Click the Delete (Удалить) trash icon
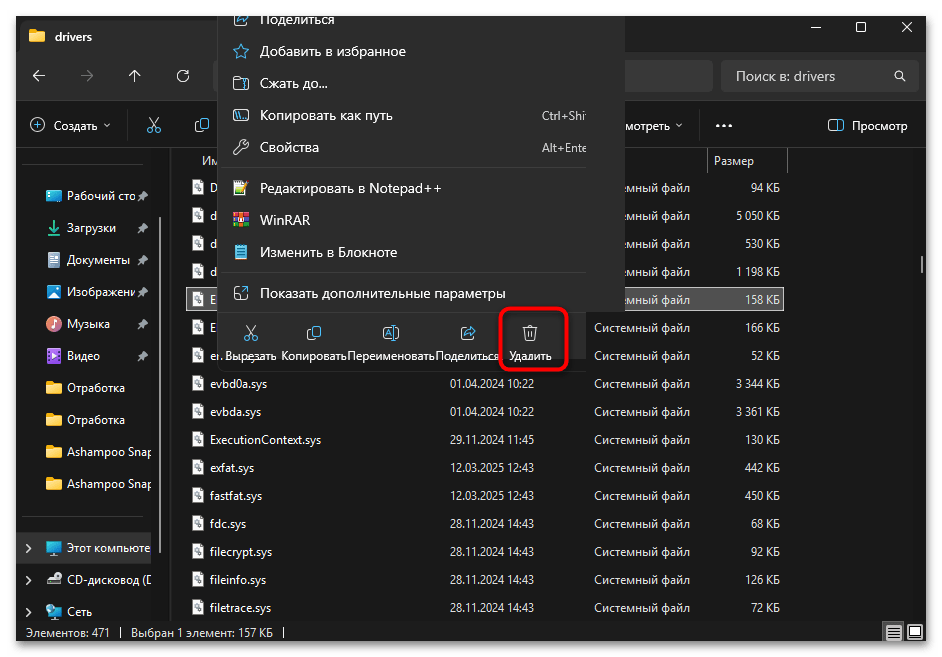Image resolution: width=942 pixels, height=657 pixels. [x=529, y=333]
